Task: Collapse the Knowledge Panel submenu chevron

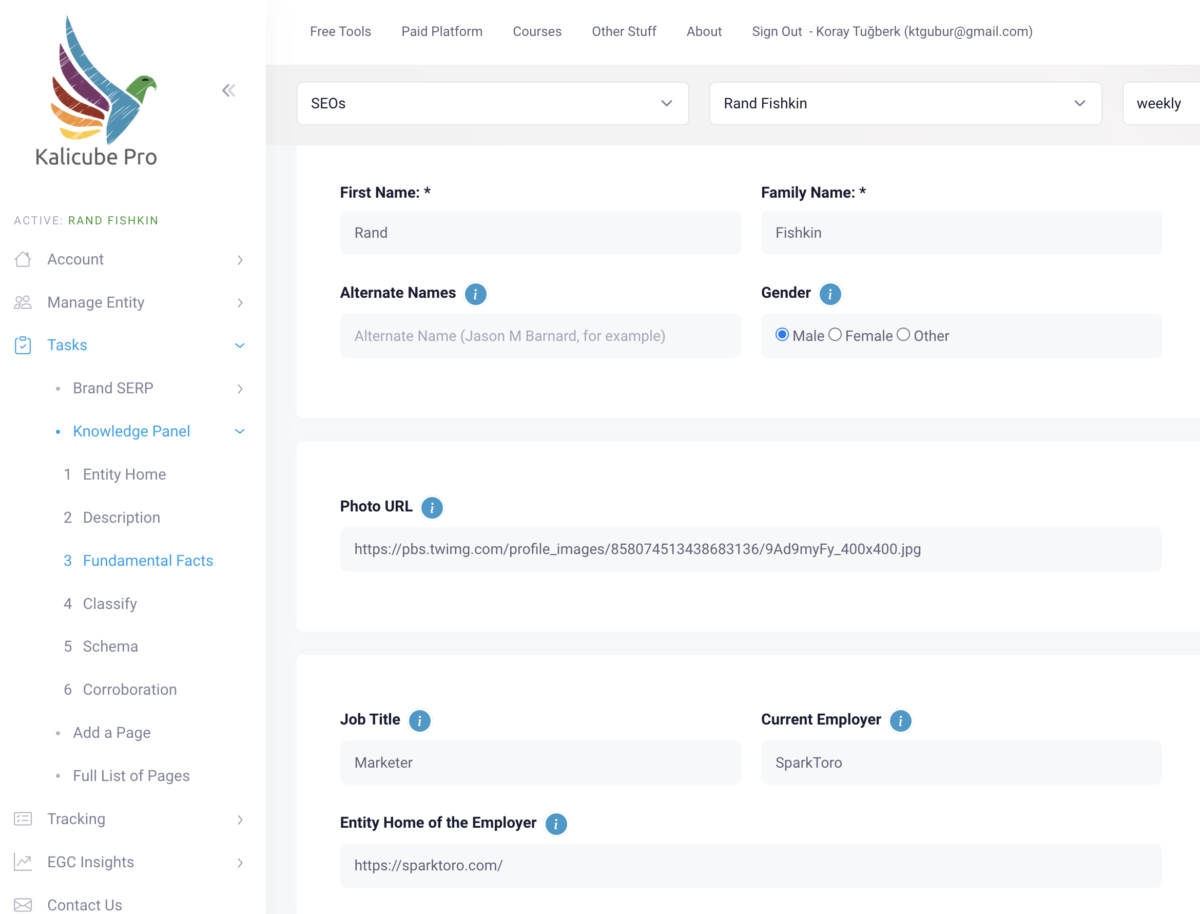Action: pyautogui.click(x=240, y=432)
